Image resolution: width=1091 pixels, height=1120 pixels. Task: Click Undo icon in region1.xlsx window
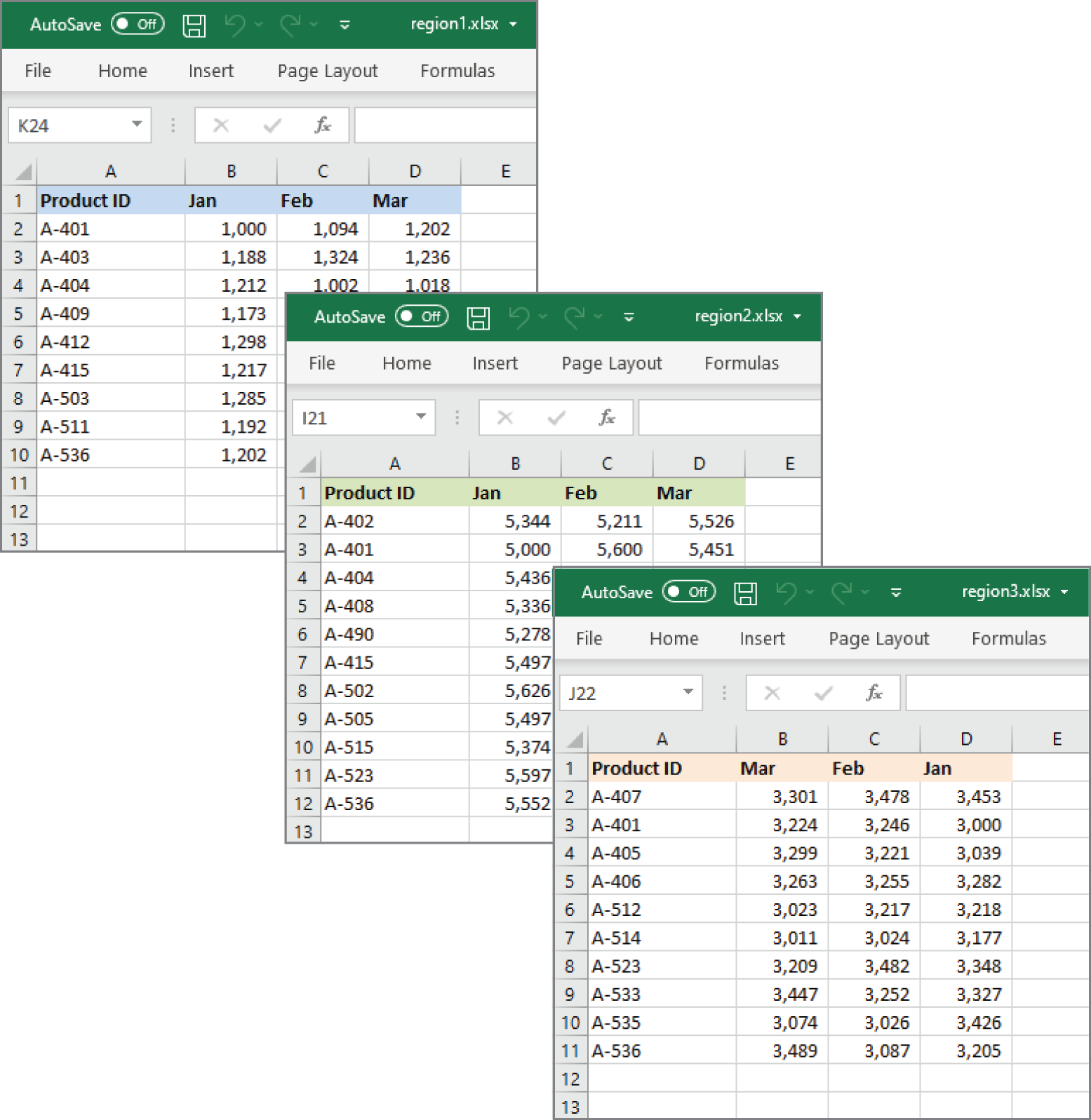(235, 25)
